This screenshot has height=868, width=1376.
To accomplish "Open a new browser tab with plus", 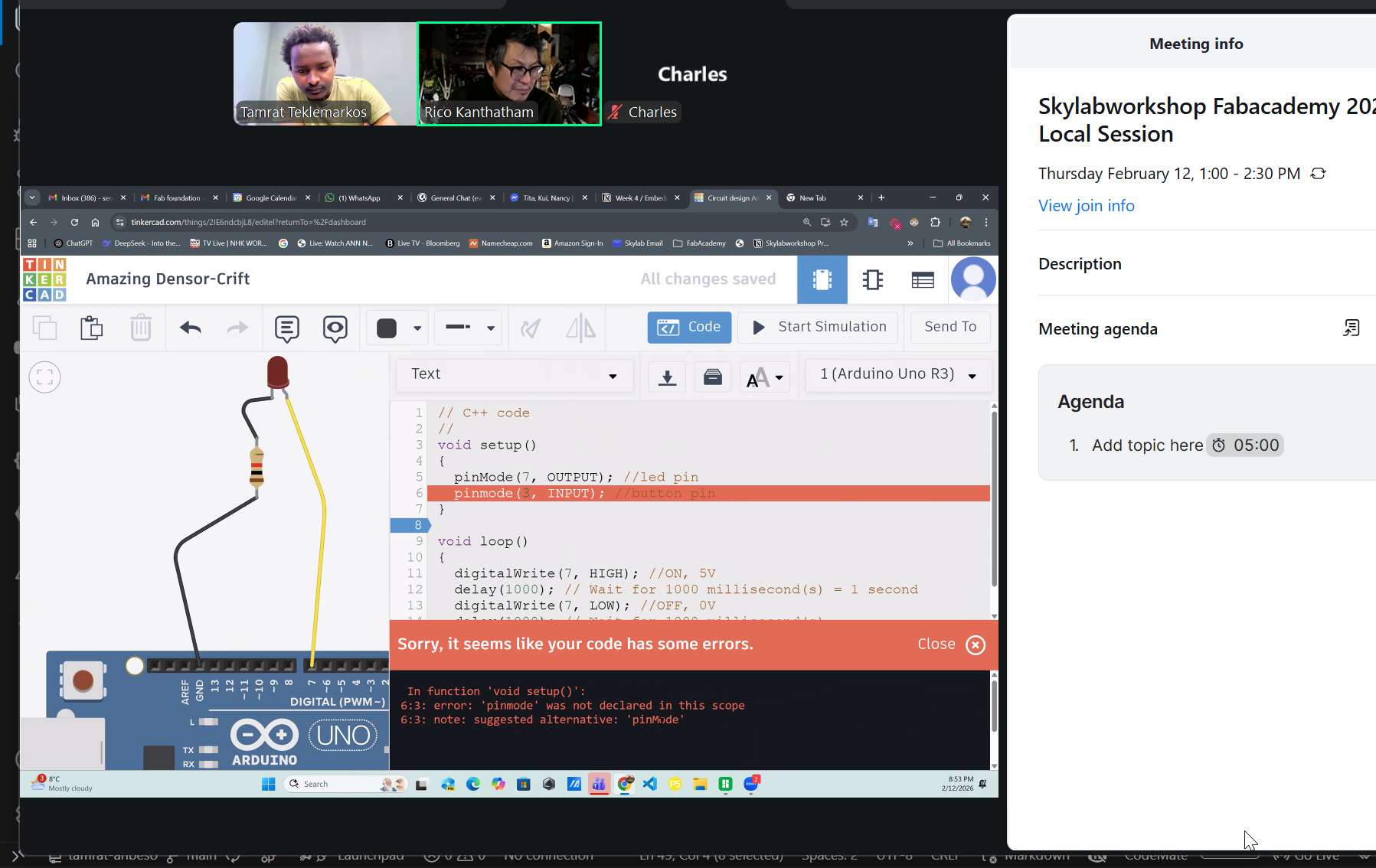I will point(881,197).
